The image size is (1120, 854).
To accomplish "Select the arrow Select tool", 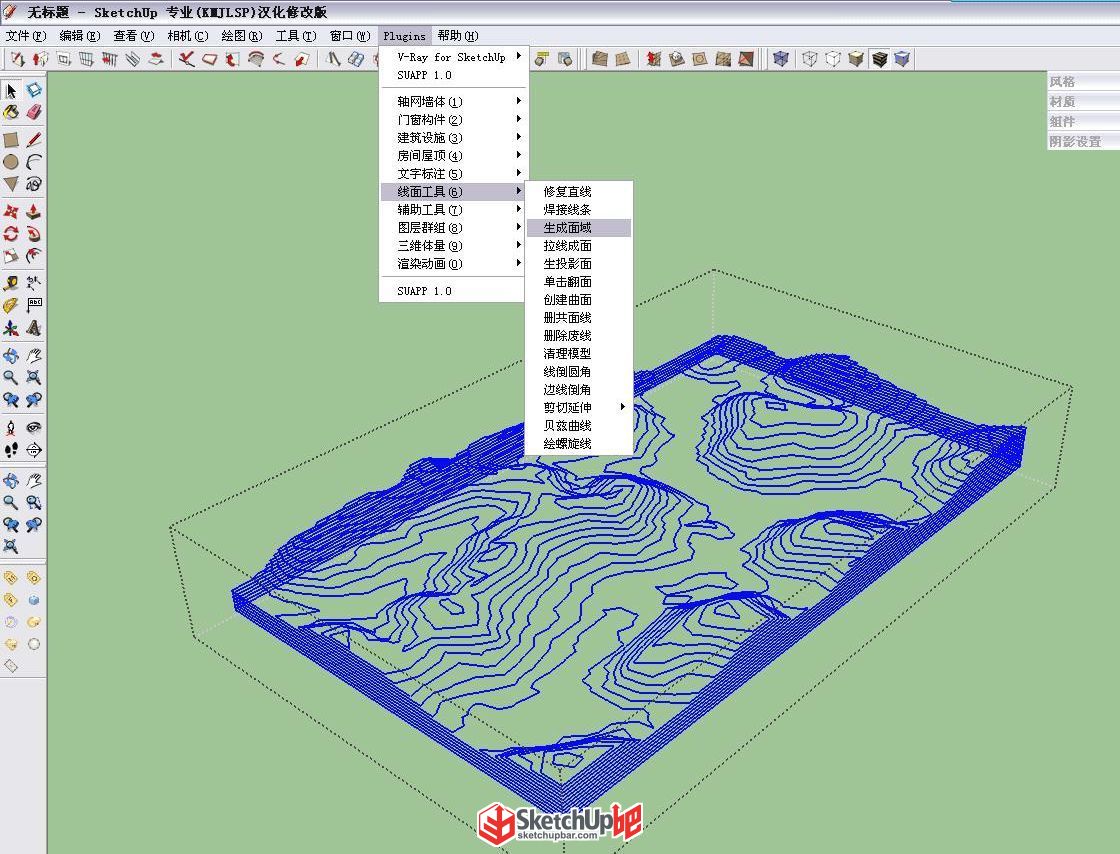I will click(x=11, y=91).
